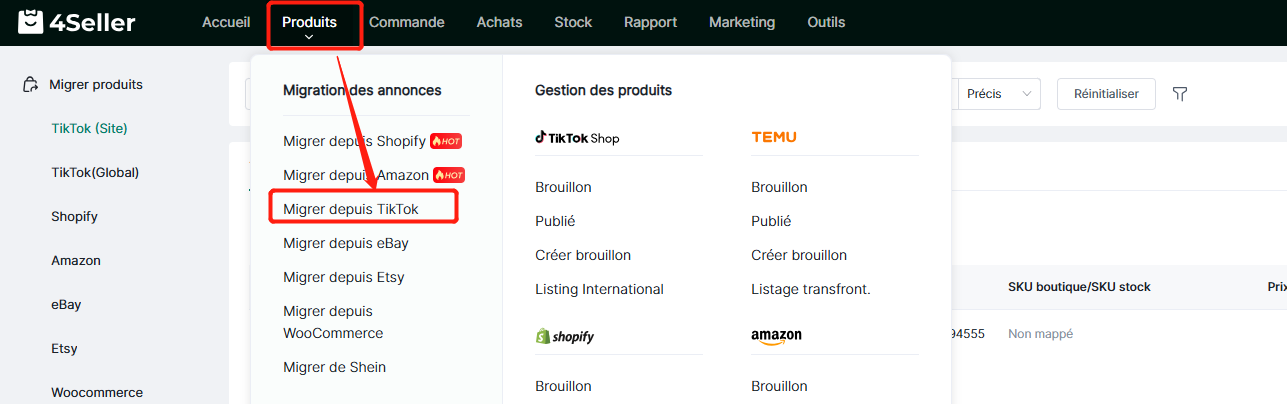Open the Commande menu

coord(406,22)
